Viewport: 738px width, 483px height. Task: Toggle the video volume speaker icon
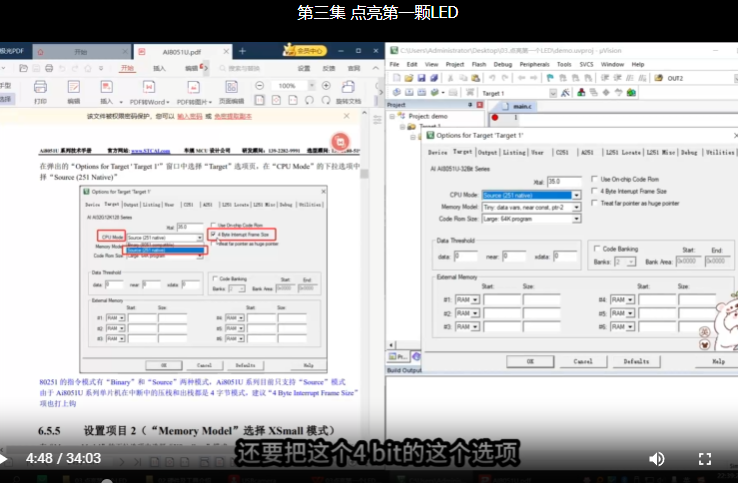click(x=657, y=459)
